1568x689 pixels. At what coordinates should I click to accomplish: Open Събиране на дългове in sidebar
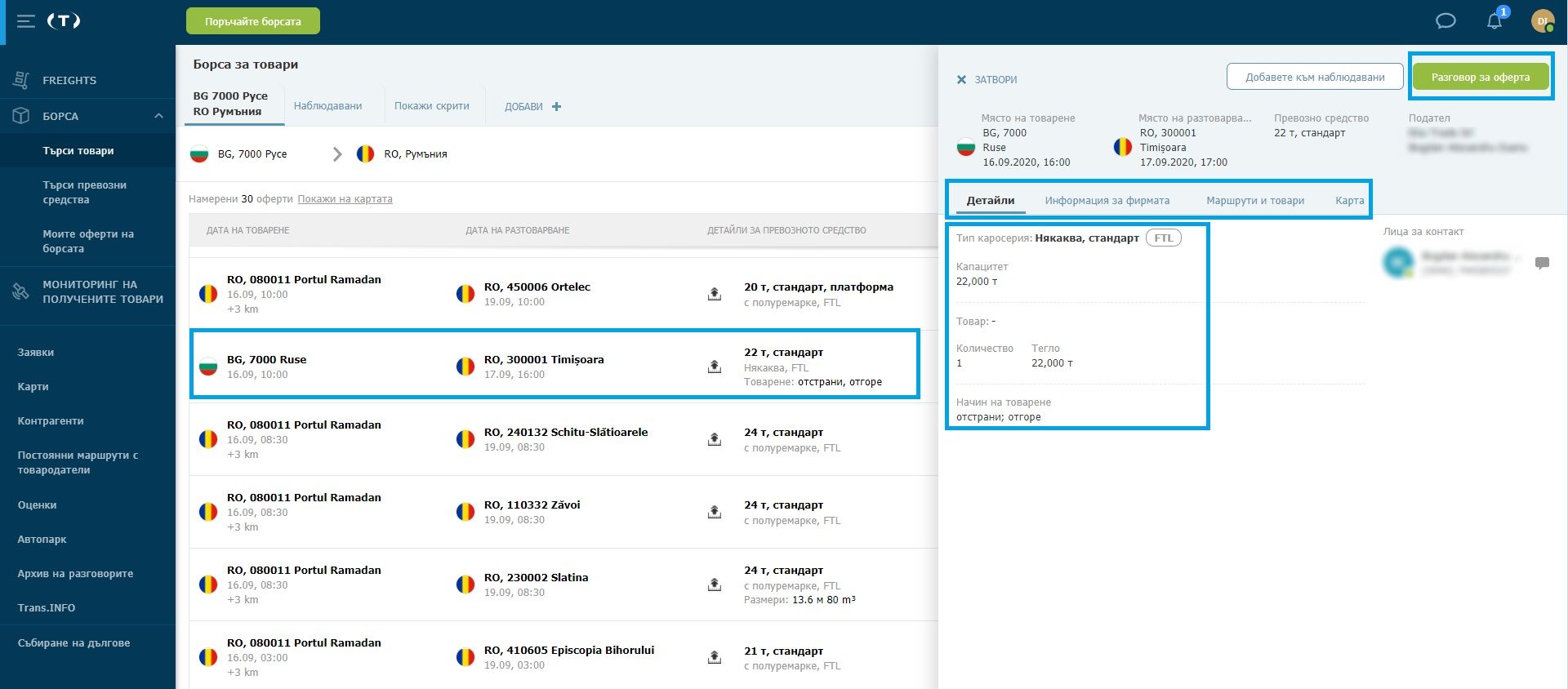click(x=74, y=643)
